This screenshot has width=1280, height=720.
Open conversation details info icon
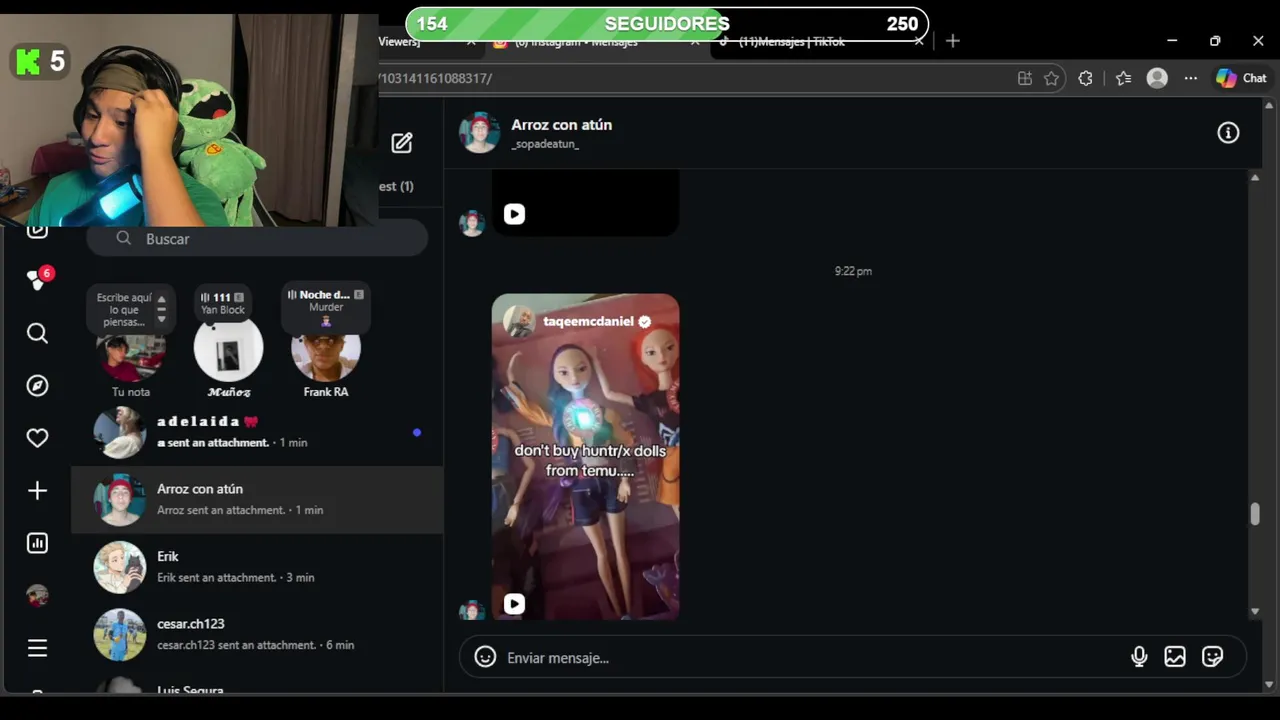coord(1228,133)
